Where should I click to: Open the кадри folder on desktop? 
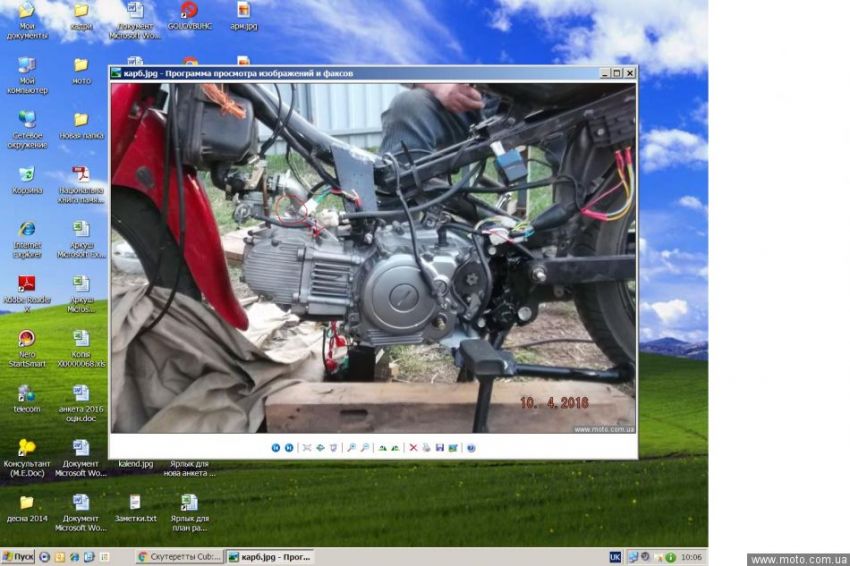coord(81,16)
